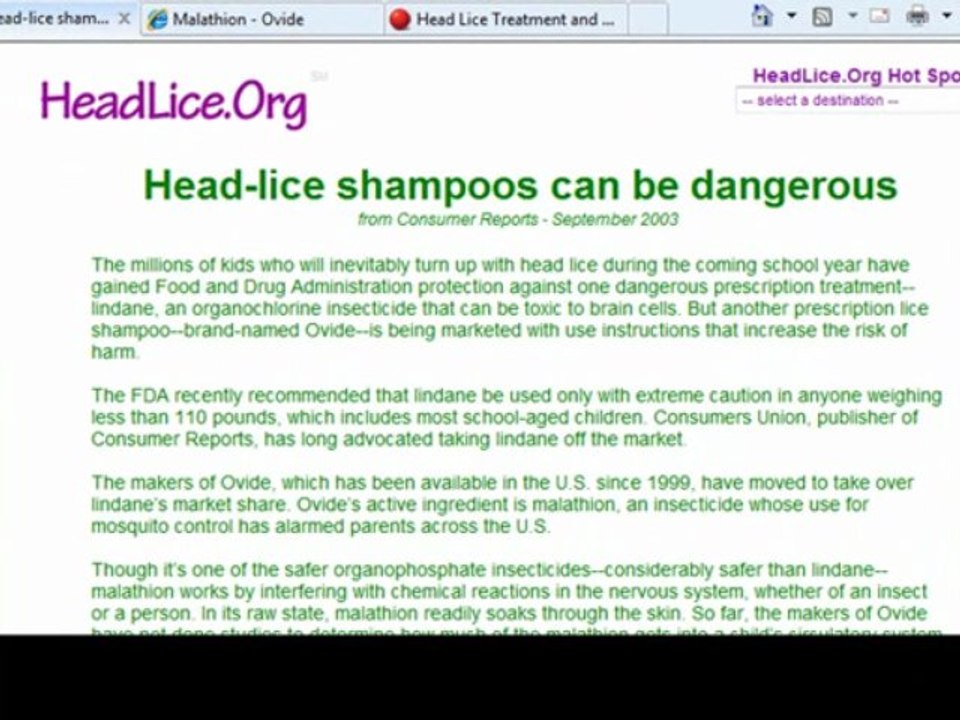The height and width of the screenshot is (720, 960).
Task: Click the red circle icon on Head Lice Treatment tab
Action: pyautogui.click(x=400, y=20)
